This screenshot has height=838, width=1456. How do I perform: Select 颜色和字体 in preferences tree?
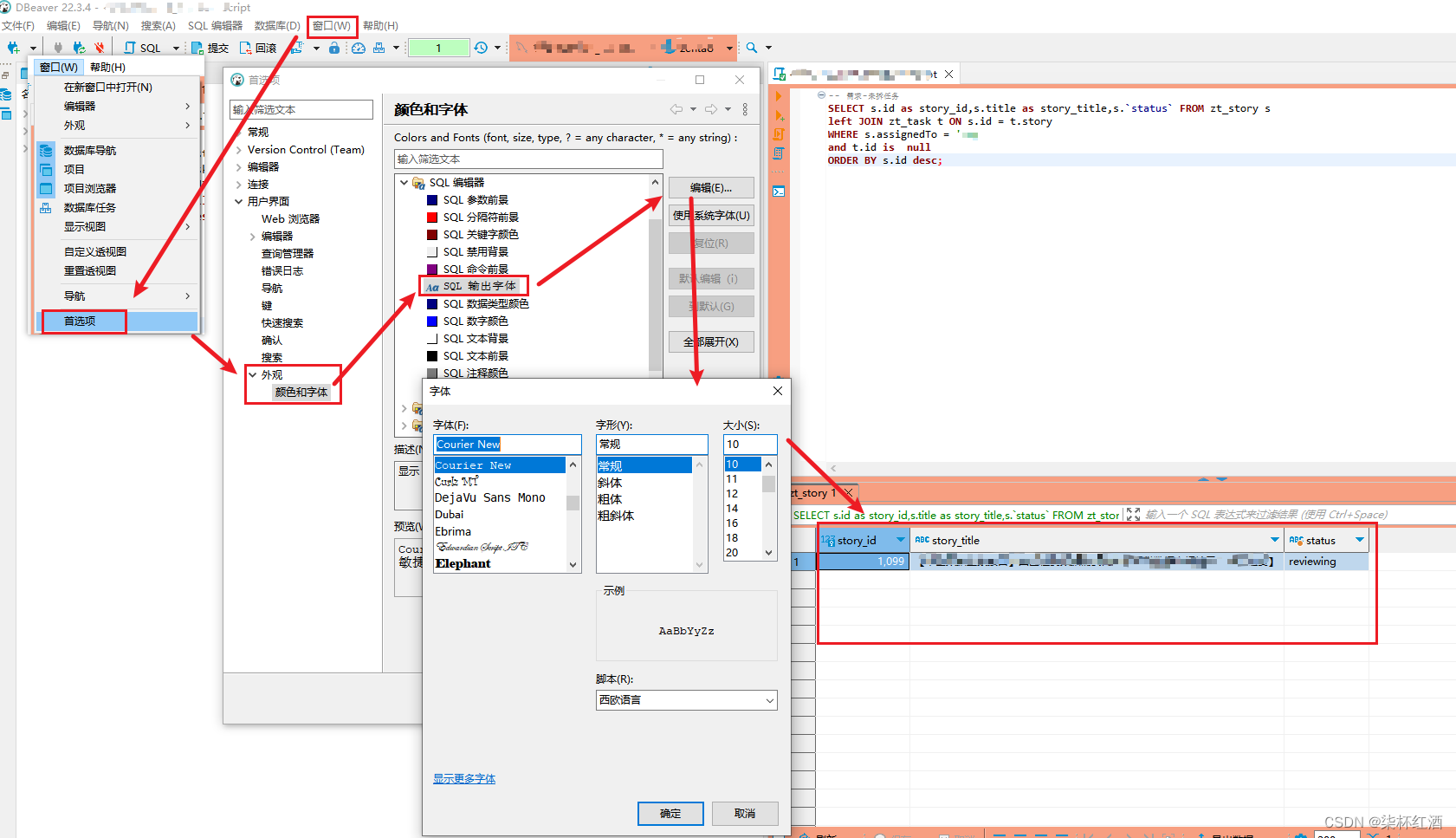301,393
